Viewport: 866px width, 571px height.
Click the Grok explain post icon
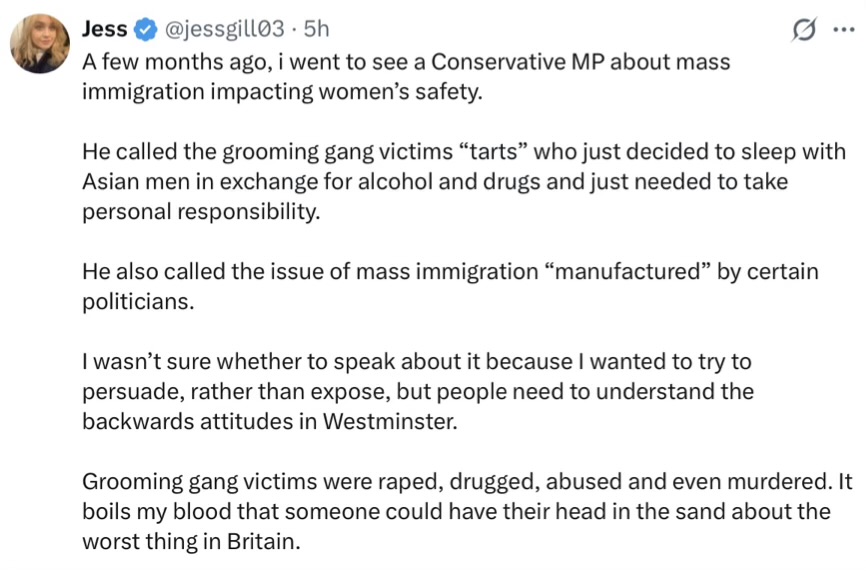point(802,33)
